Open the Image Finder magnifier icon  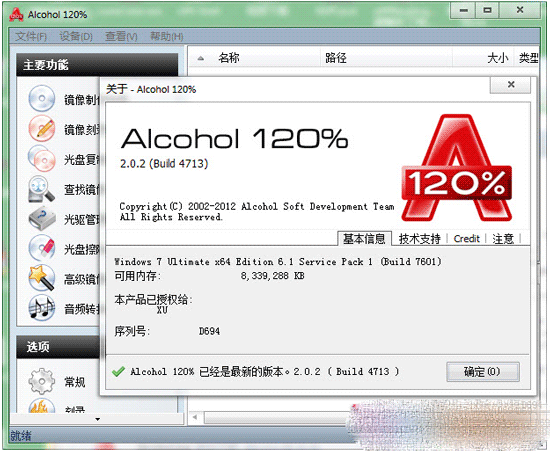(x=41, y=189)
